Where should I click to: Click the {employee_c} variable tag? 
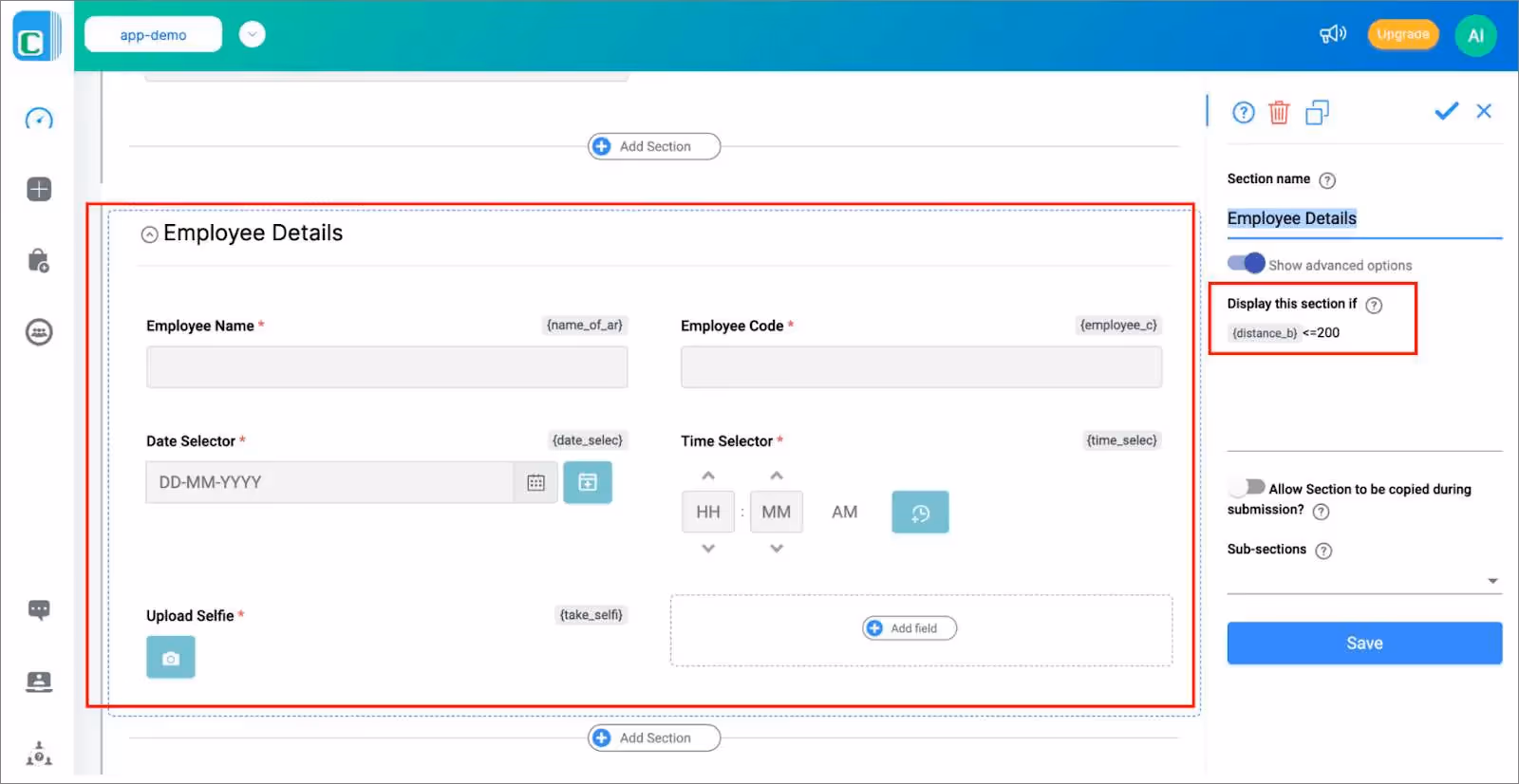1118,325
